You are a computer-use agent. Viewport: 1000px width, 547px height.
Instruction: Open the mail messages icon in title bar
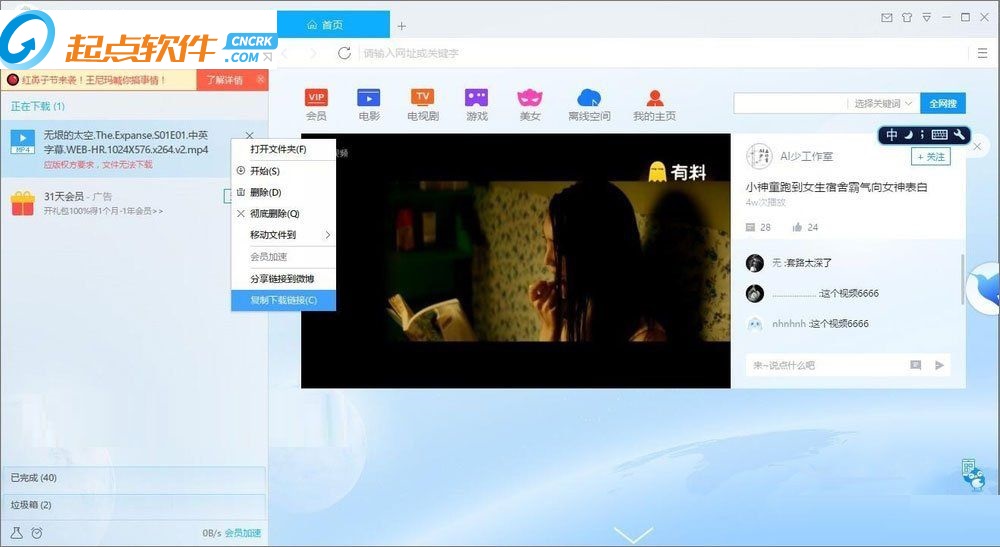pos(886,18)
